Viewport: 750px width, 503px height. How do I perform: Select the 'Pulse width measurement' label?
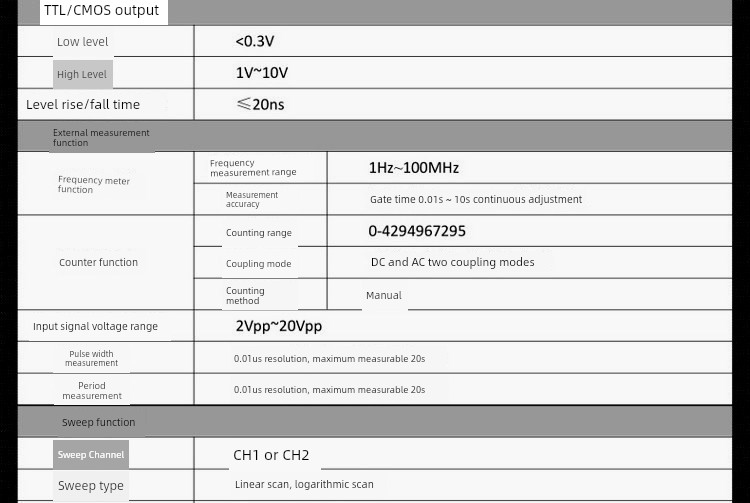[x=91, y=358]
